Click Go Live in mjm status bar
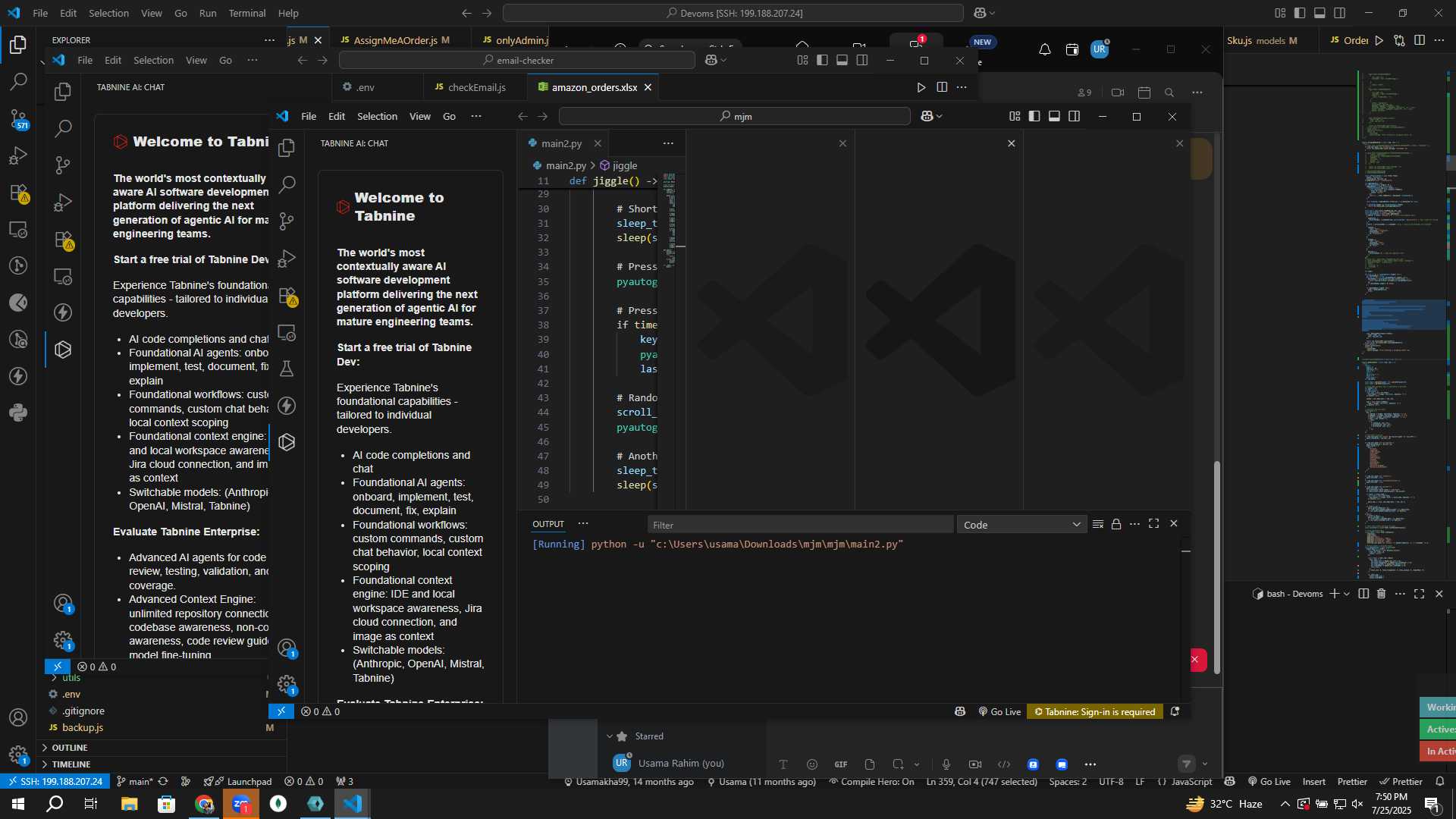1456x819 pixels. (x=999, y=711)
